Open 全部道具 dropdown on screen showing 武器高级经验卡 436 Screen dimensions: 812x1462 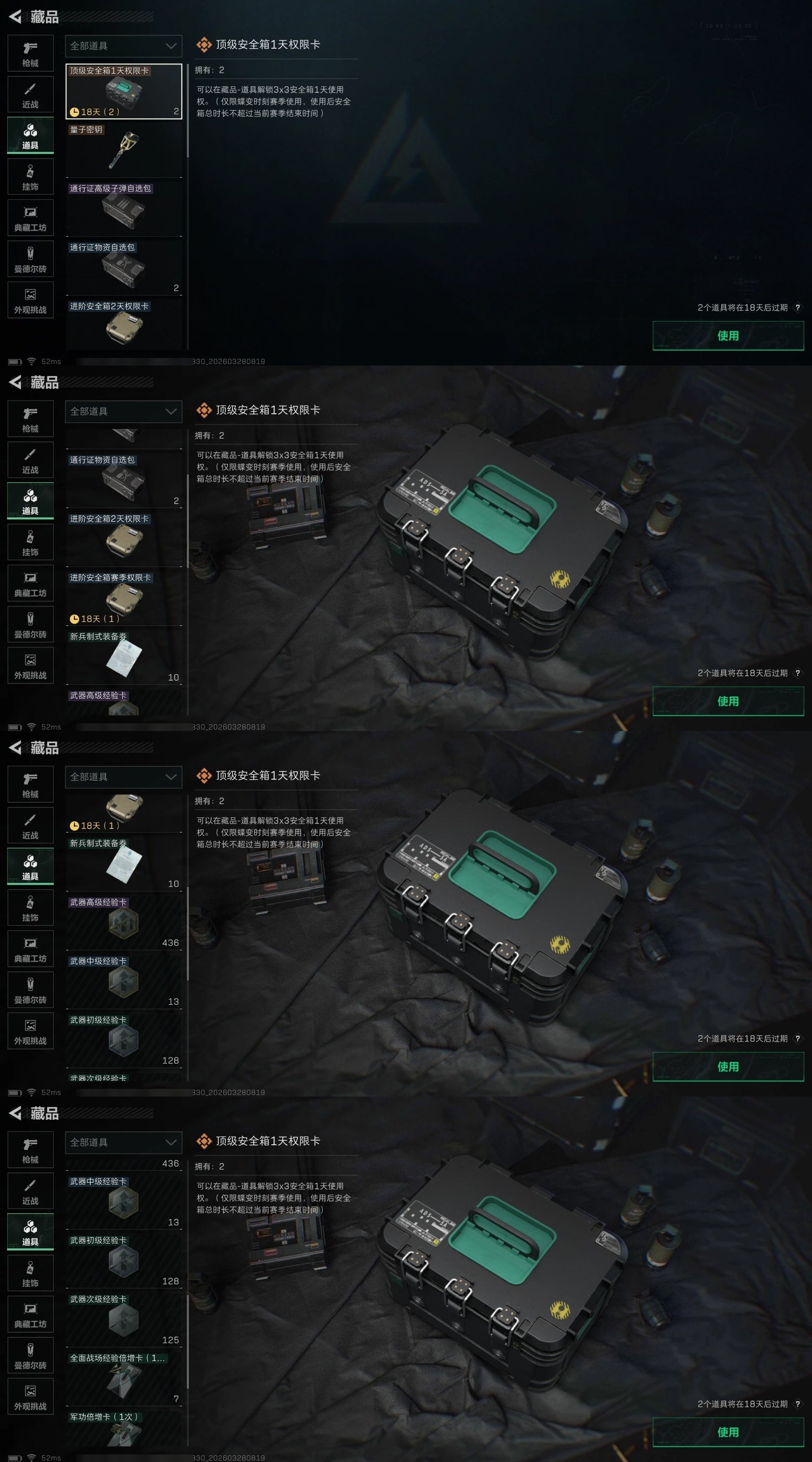124,777
